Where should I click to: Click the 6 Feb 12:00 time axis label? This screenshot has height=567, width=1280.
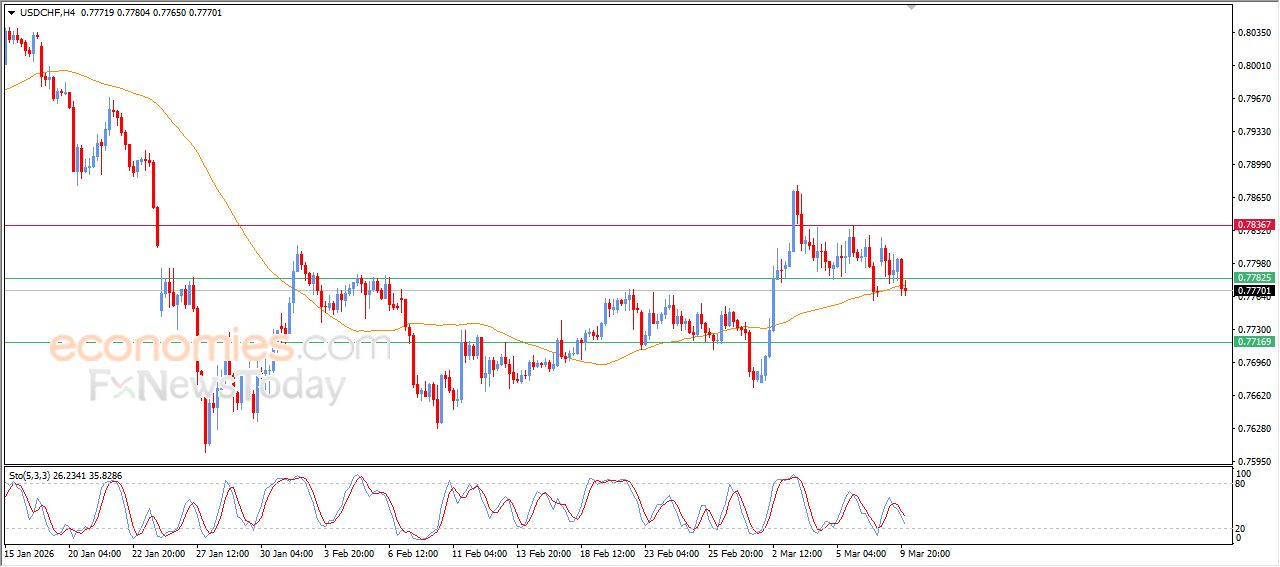(x=413, y=552)
